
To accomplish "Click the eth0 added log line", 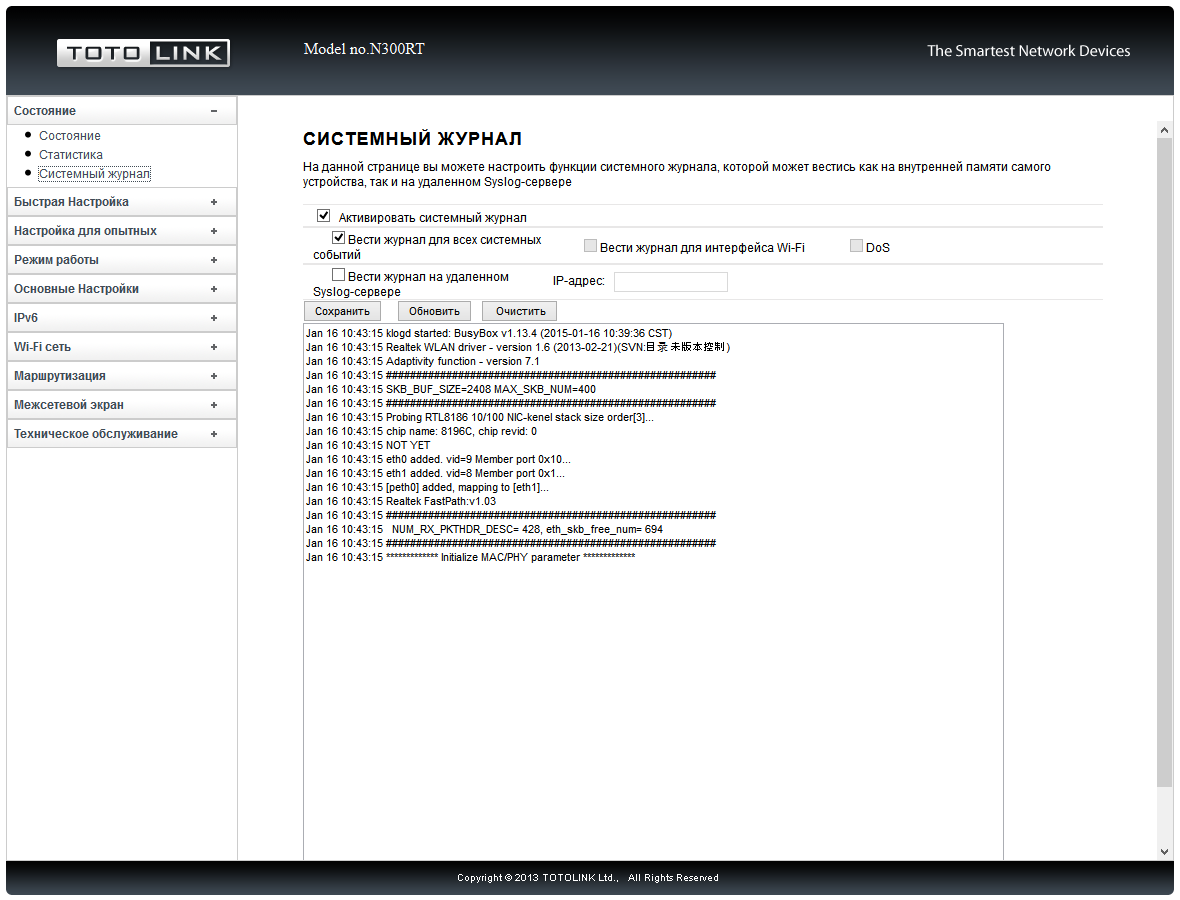I will click(438, 459).
